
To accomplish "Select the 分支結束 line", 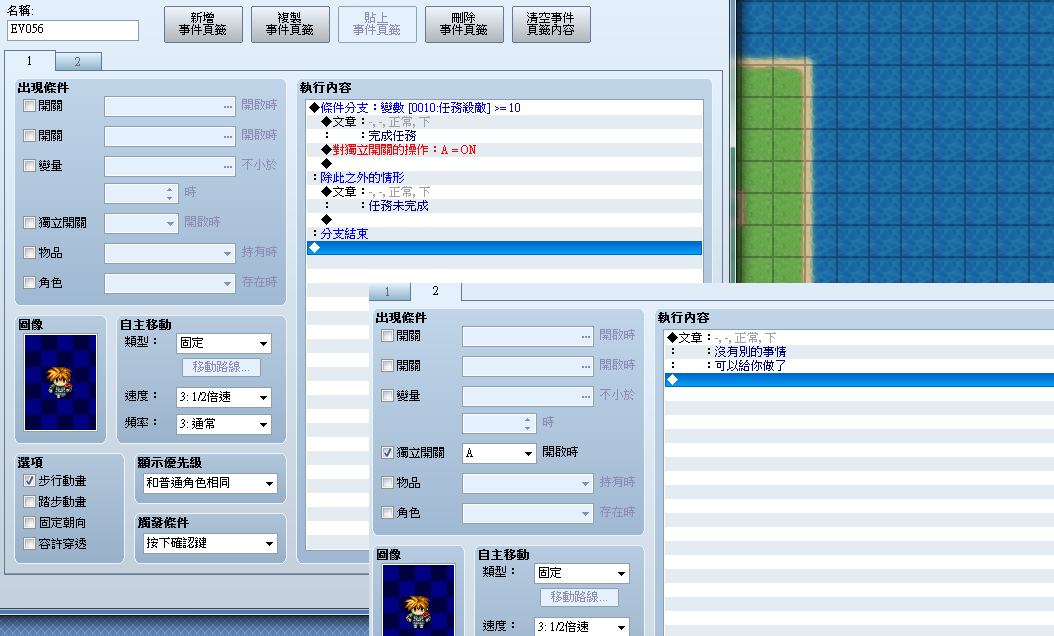I will point(505,234).
